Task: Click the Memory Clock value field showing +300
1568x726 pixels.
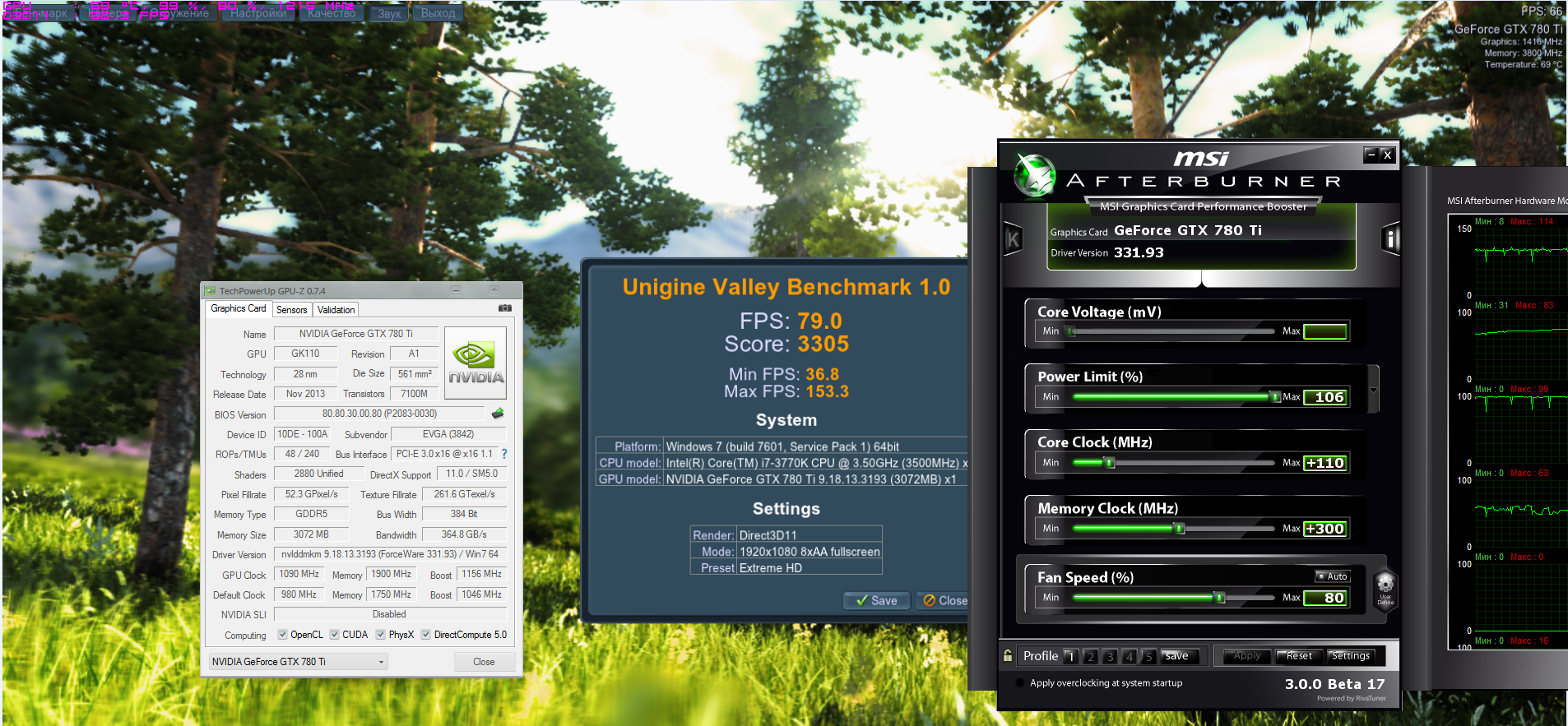Action: 1325,529
